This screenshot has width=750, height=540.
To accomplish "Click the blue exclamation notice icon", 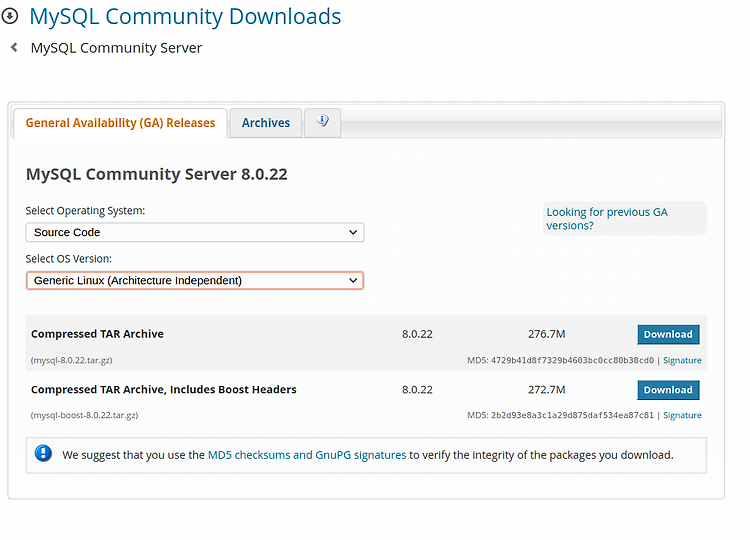I will [x=43, y=453].
